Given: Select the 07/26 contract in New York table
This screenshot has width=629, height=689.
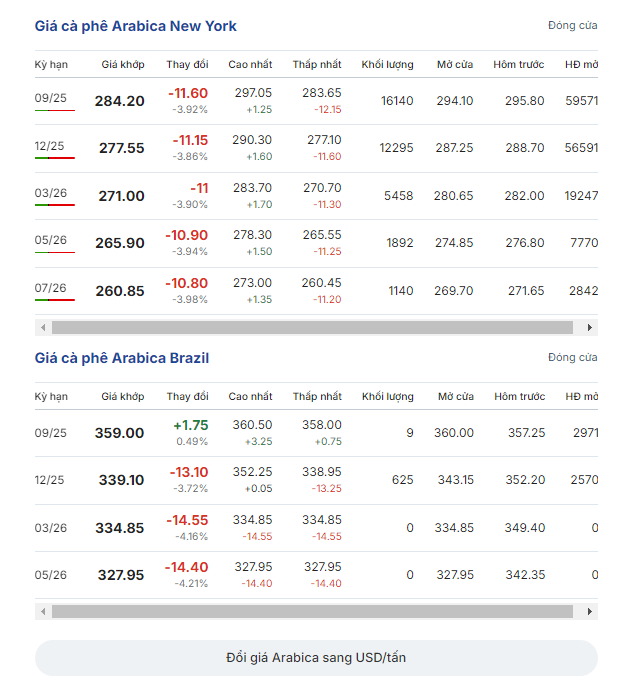Looking at the screenshot, I should [x=51, y=288].
